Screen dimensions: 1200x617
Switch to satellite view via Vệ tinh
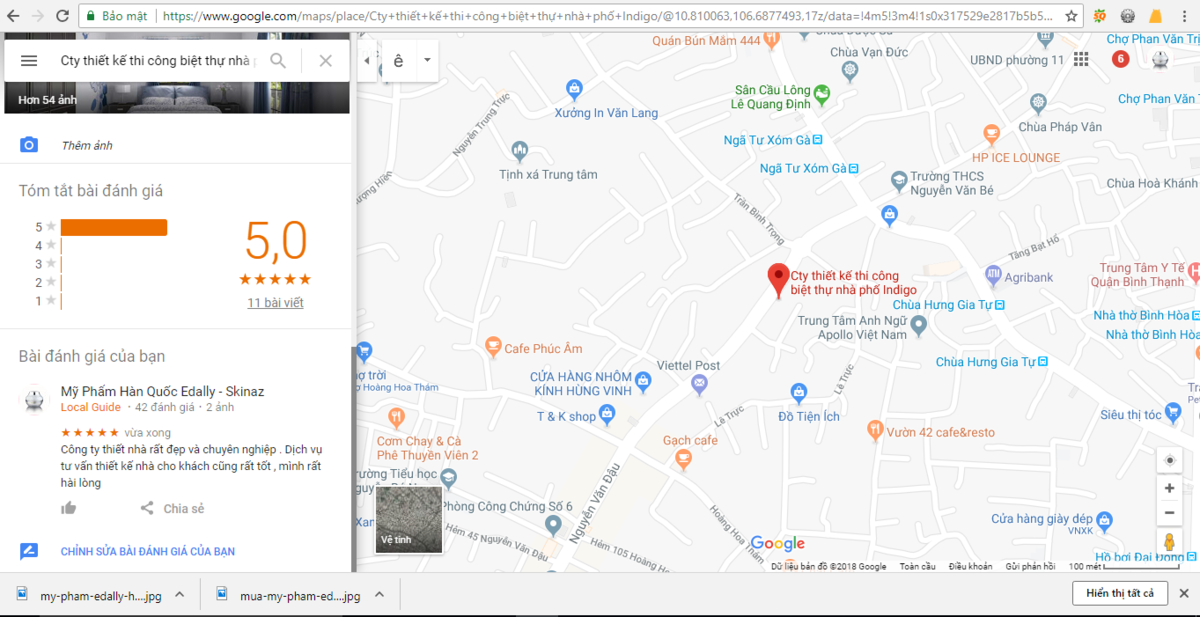click(x=409, y=520)
